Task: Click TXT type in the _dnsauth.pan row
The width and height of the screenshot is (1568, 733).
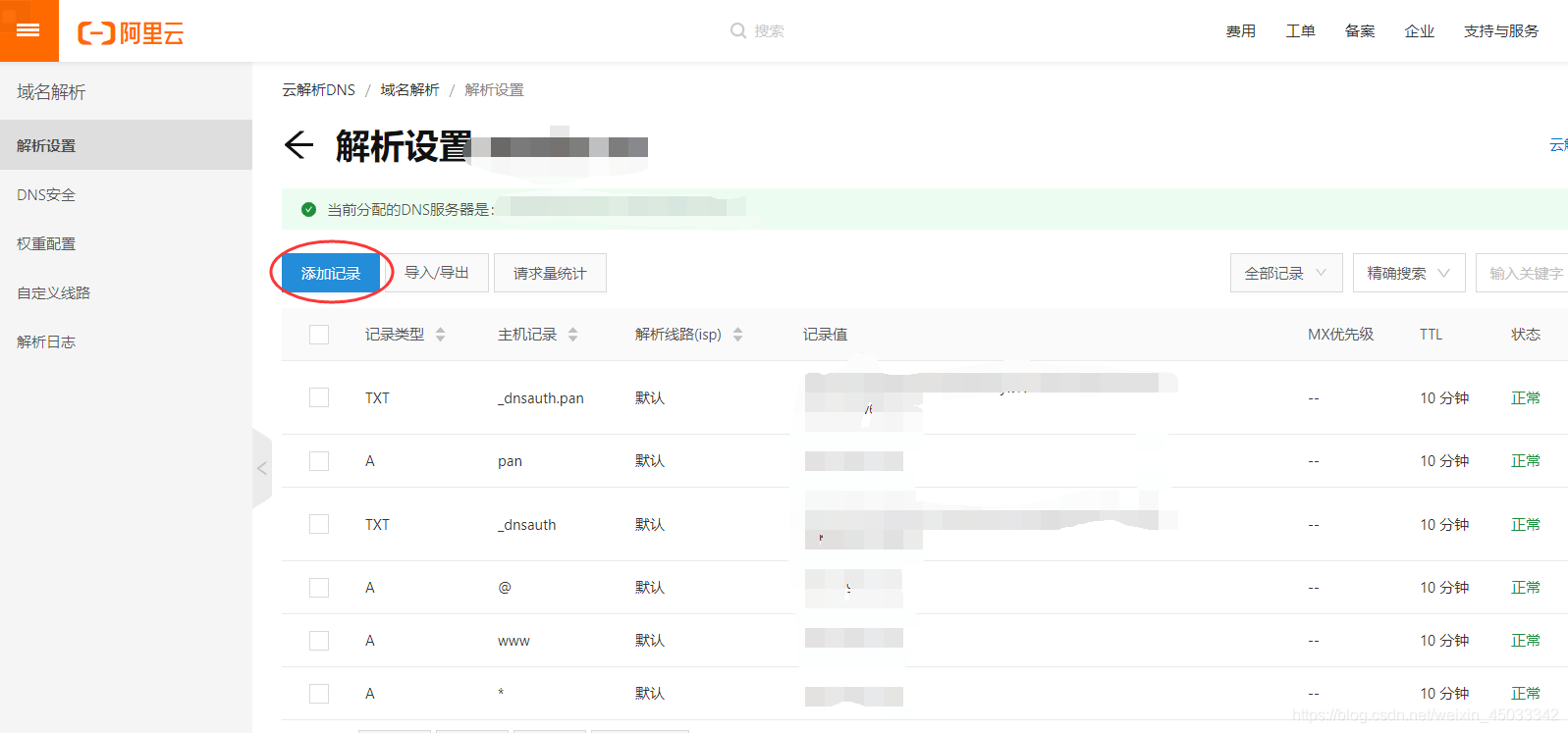Action: point(377,398)
